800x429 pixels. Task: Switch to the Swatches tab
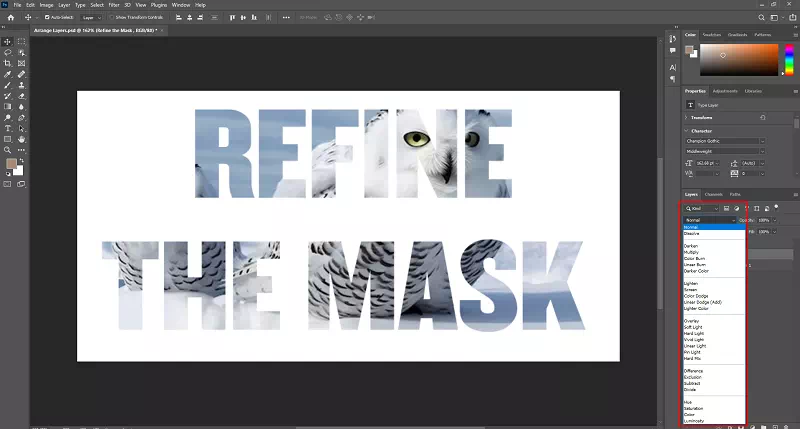[x=712, y=35]
